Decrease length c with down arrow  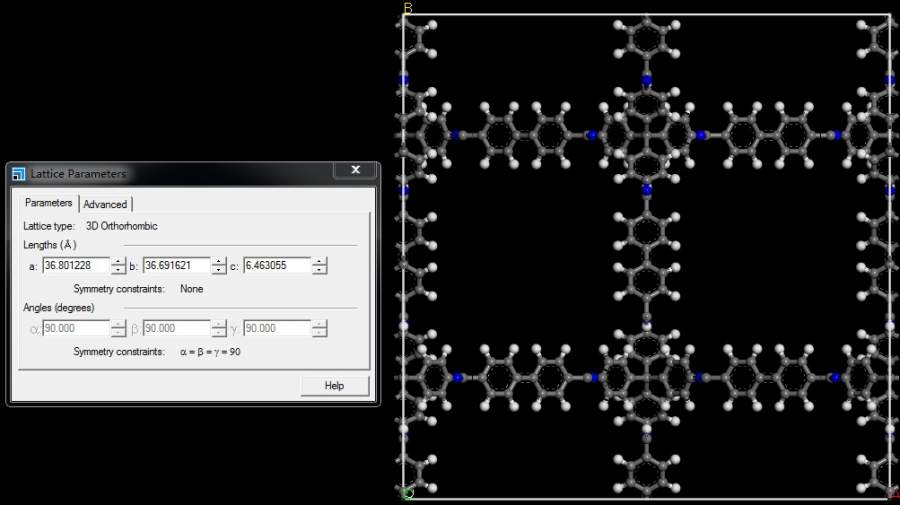(x=320, y=270)
